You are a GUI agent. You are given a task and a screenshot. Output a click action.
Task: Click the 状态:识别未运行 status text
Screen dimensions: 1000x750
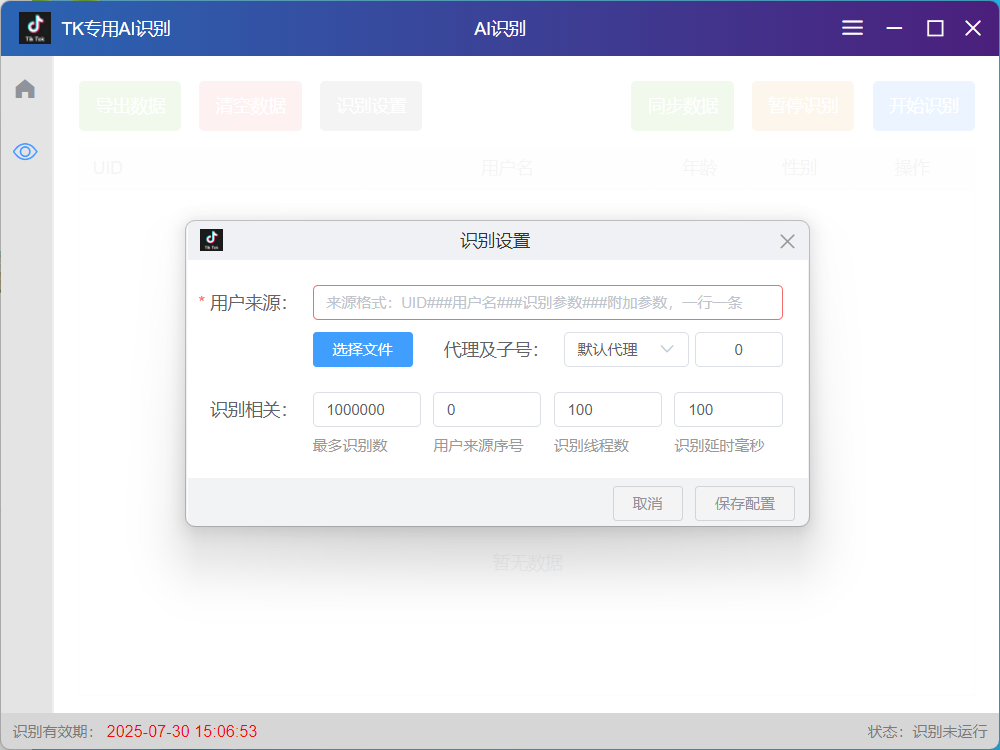click(927, 732)
